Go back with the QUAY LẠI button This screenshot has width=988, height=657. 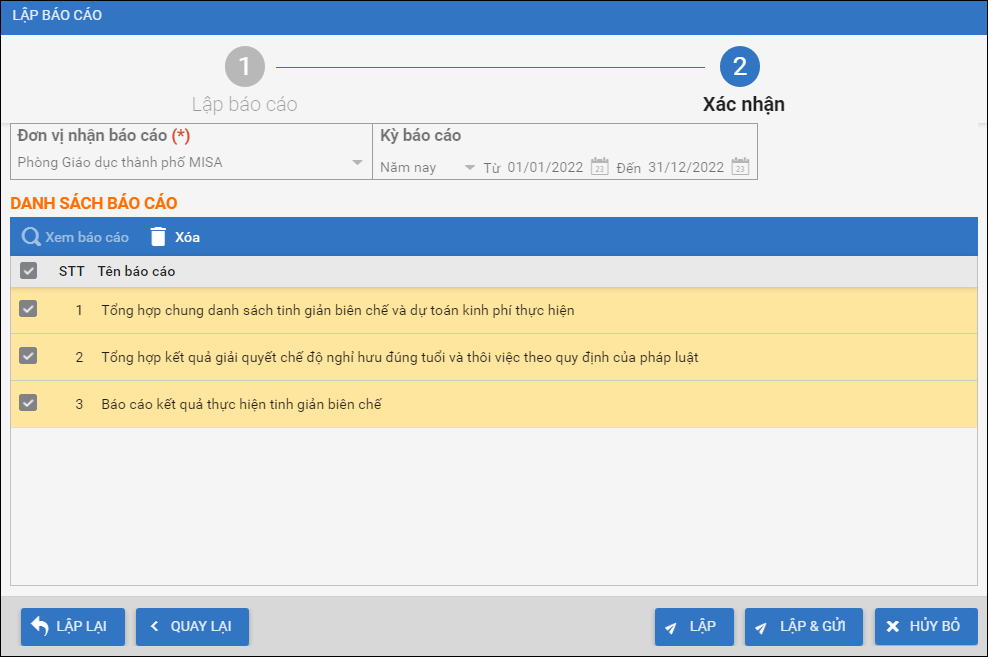[x=192, y=627]
